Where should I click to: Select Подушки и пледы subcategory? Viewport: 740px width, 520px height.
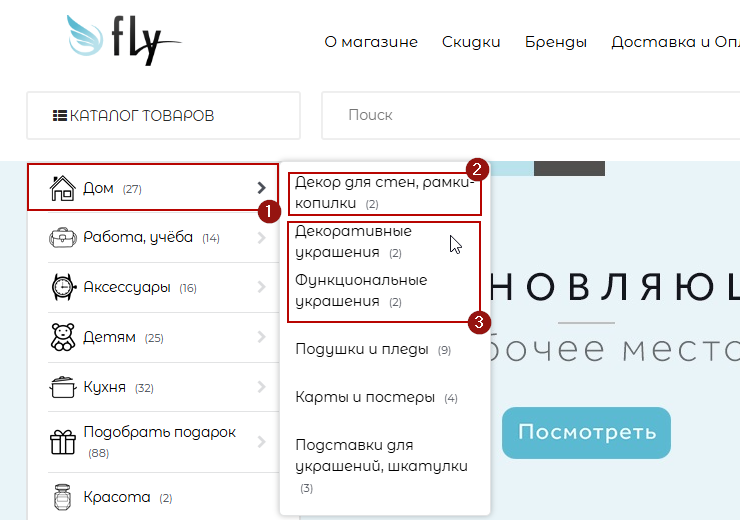pos(362,349)
